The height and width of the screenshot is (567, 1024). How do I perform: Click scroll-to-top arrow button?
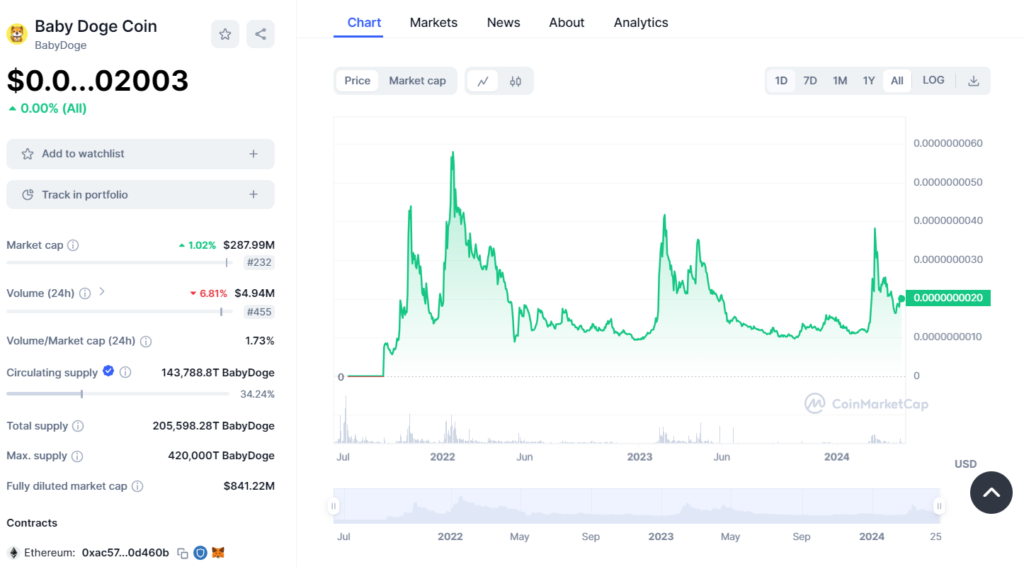[x=991, y=493]
